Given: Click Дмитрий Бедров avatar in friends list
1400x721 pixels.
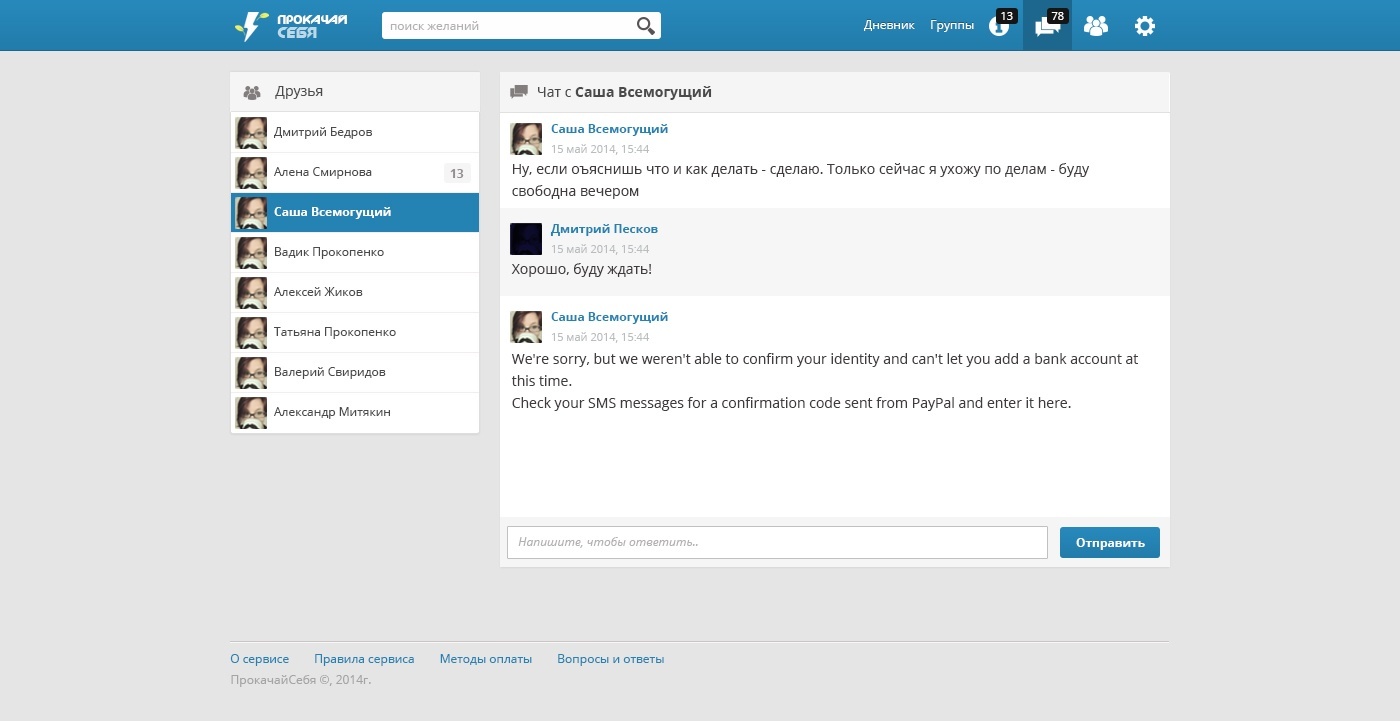Looking at the screenshot, I should (251, 132).
